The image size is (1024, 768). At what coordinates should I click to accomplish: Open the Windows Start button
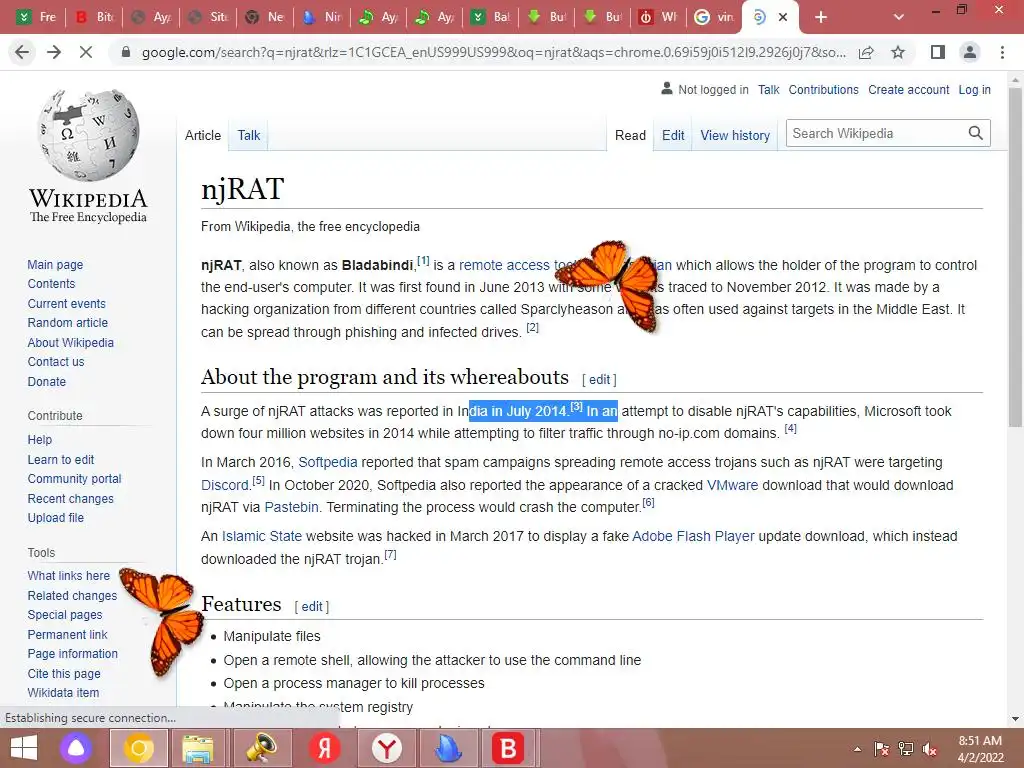point(24,748)
